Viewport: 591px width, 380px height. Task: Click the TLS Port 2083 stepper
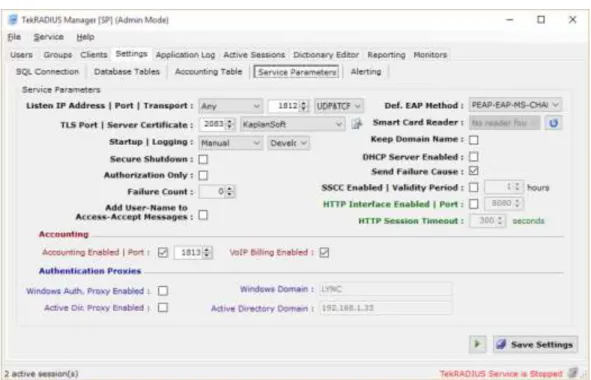click(x=230, y=124)
